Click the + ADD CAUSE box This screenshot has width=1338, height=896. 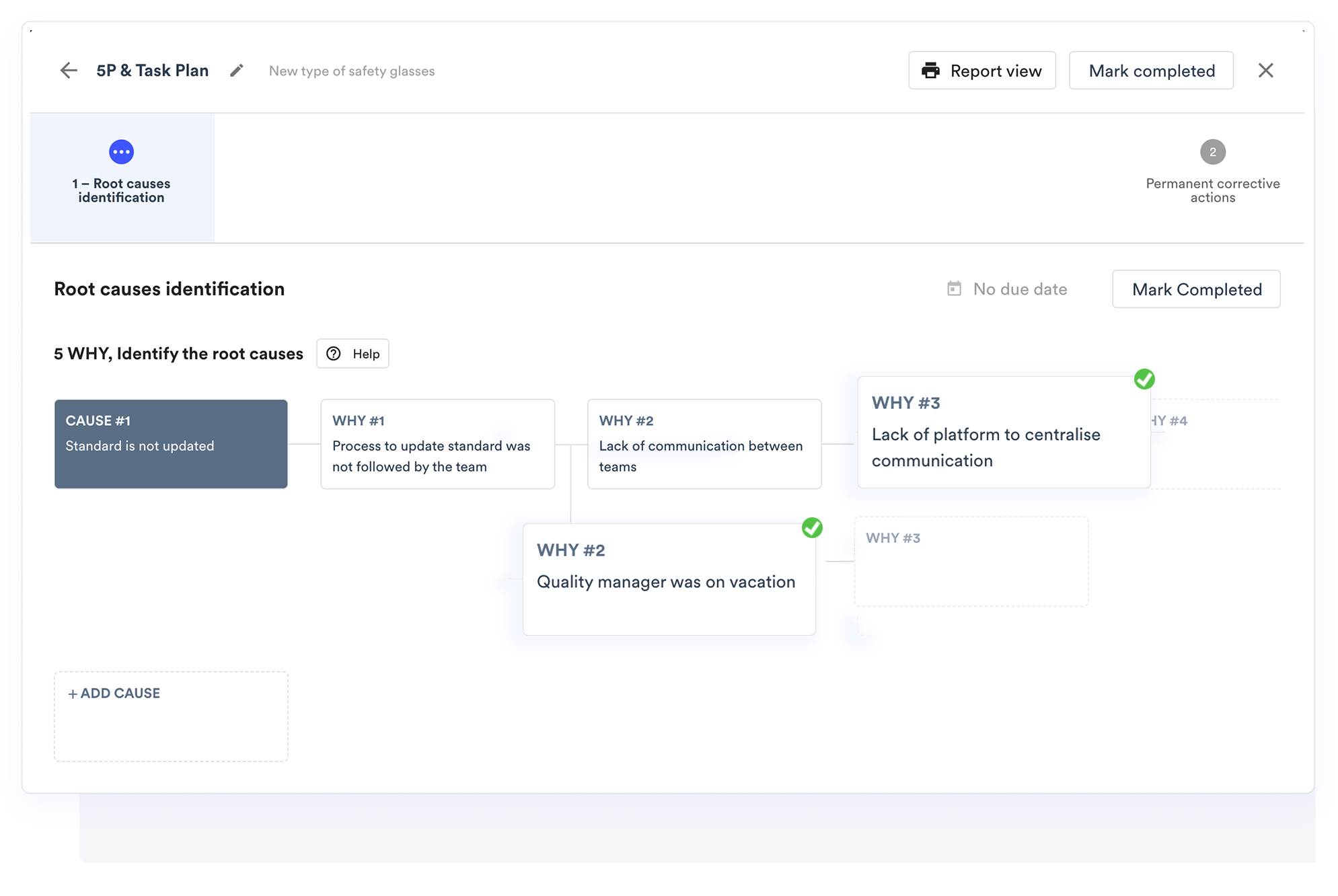click(171, 716)
